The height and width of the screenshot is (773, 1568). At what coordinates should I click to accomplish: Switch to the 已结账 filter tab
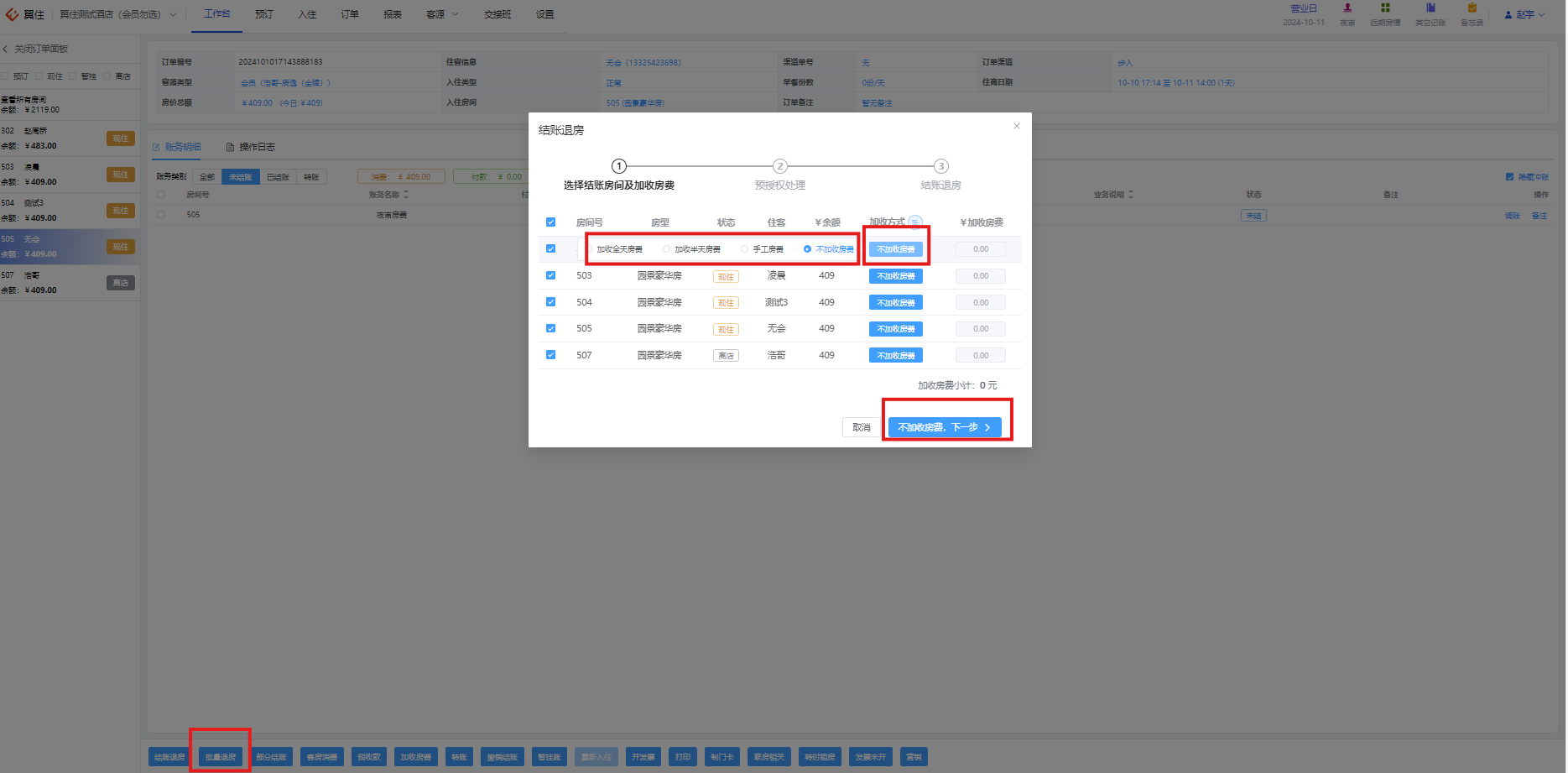278,177
